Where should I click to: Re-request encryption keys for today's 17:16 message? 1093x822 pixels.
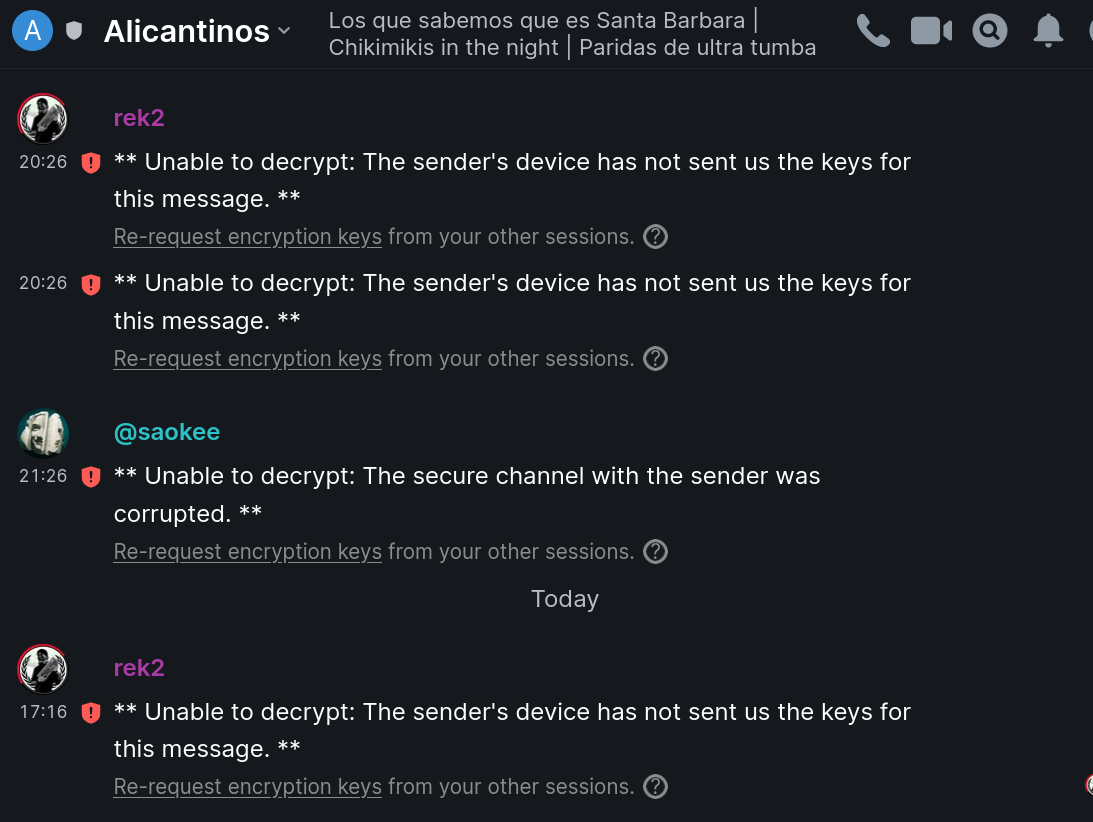pyautogui.click(x=247, y=787)
